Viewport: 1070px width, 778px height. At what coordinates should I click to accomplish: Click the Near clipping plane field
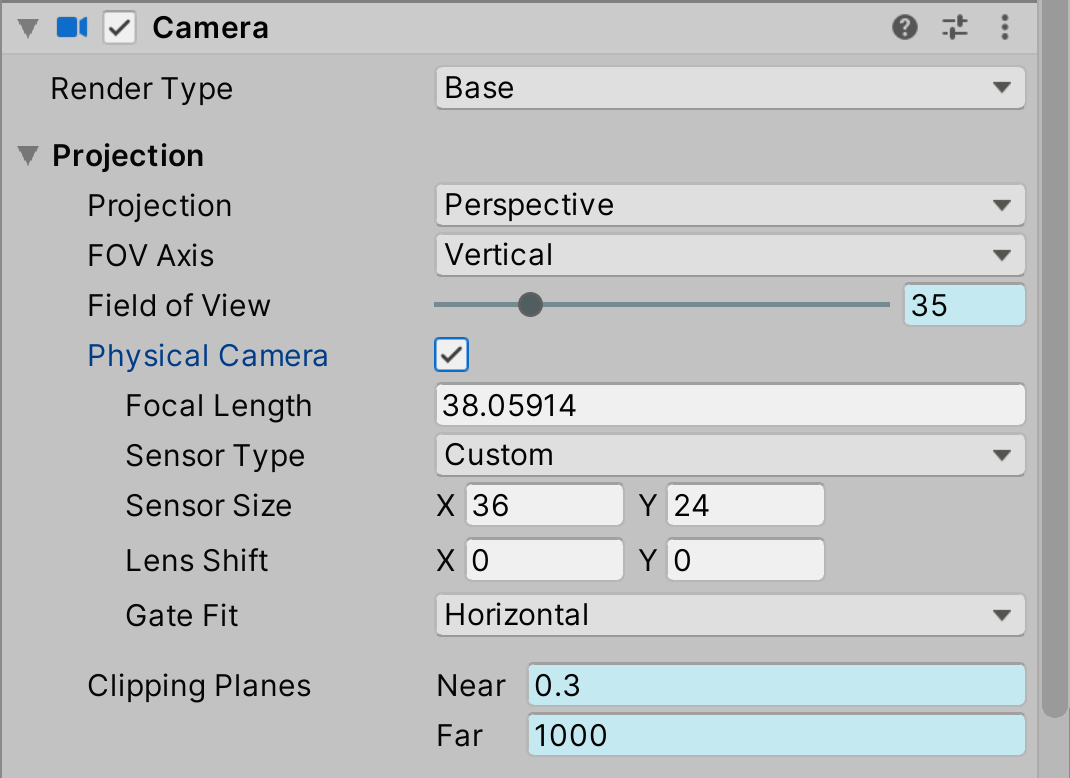point(776,686)
